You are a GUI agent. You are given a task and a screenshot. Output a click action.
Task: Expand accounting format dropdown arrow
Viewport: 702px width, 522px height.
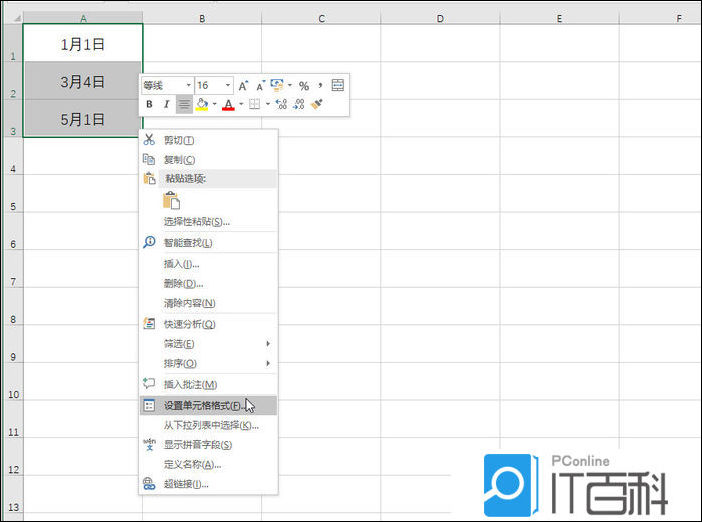tap(290, 85)
